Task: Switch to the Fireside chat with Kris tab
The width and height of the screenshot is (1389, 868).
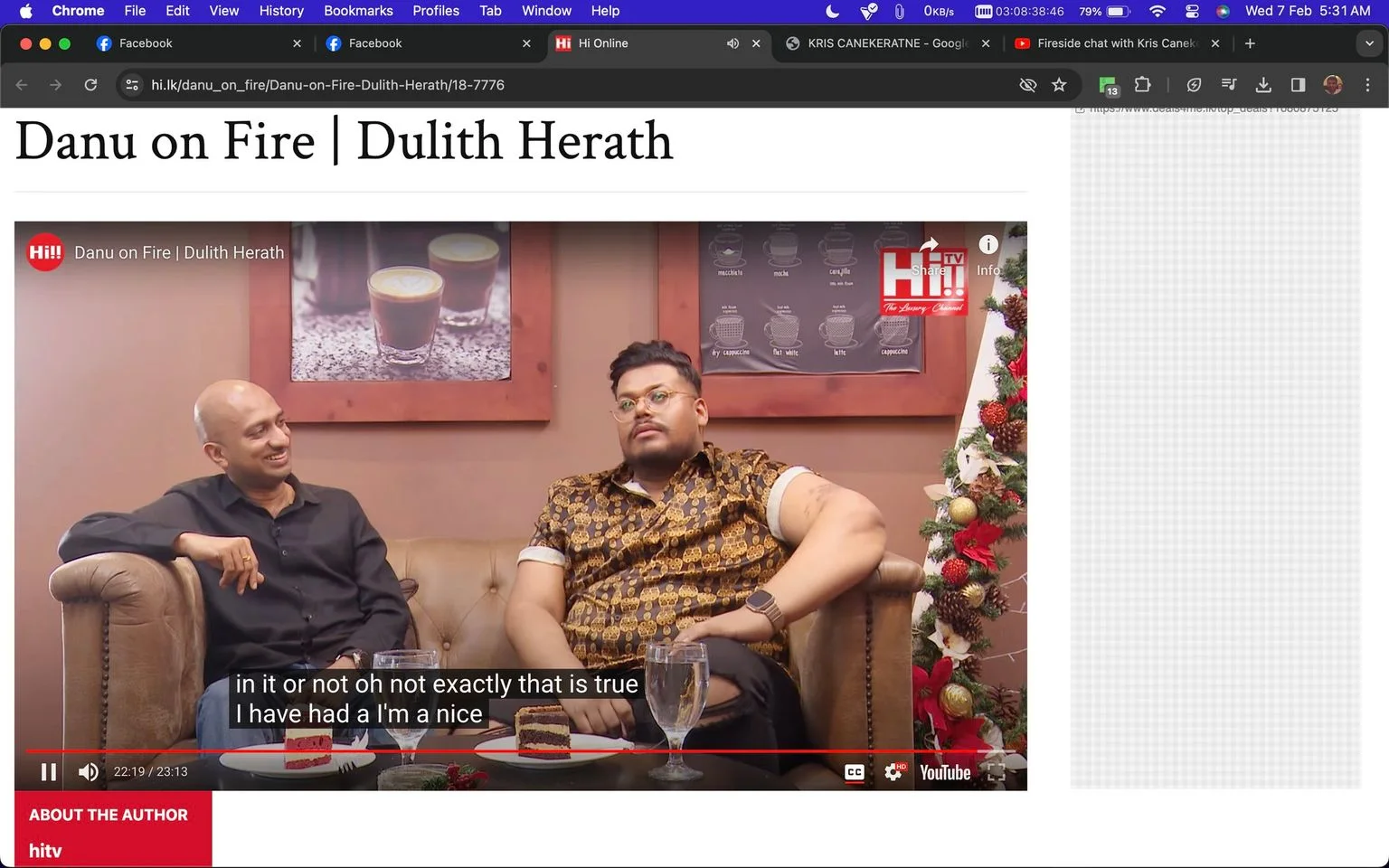Action: (x=1117, y=43)
